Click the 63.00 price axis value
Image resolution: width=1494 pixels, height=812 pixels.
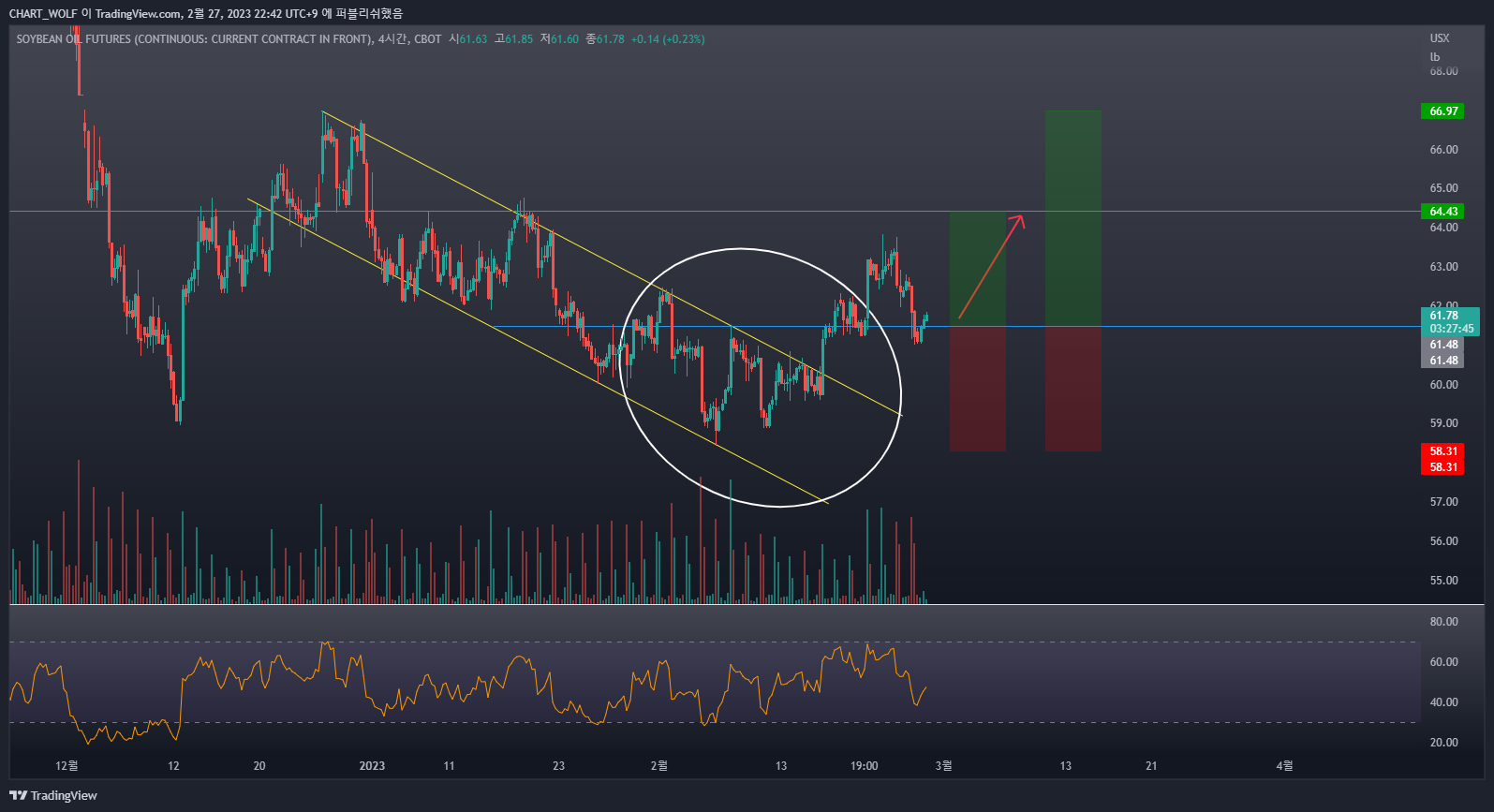click(1443, 267)
